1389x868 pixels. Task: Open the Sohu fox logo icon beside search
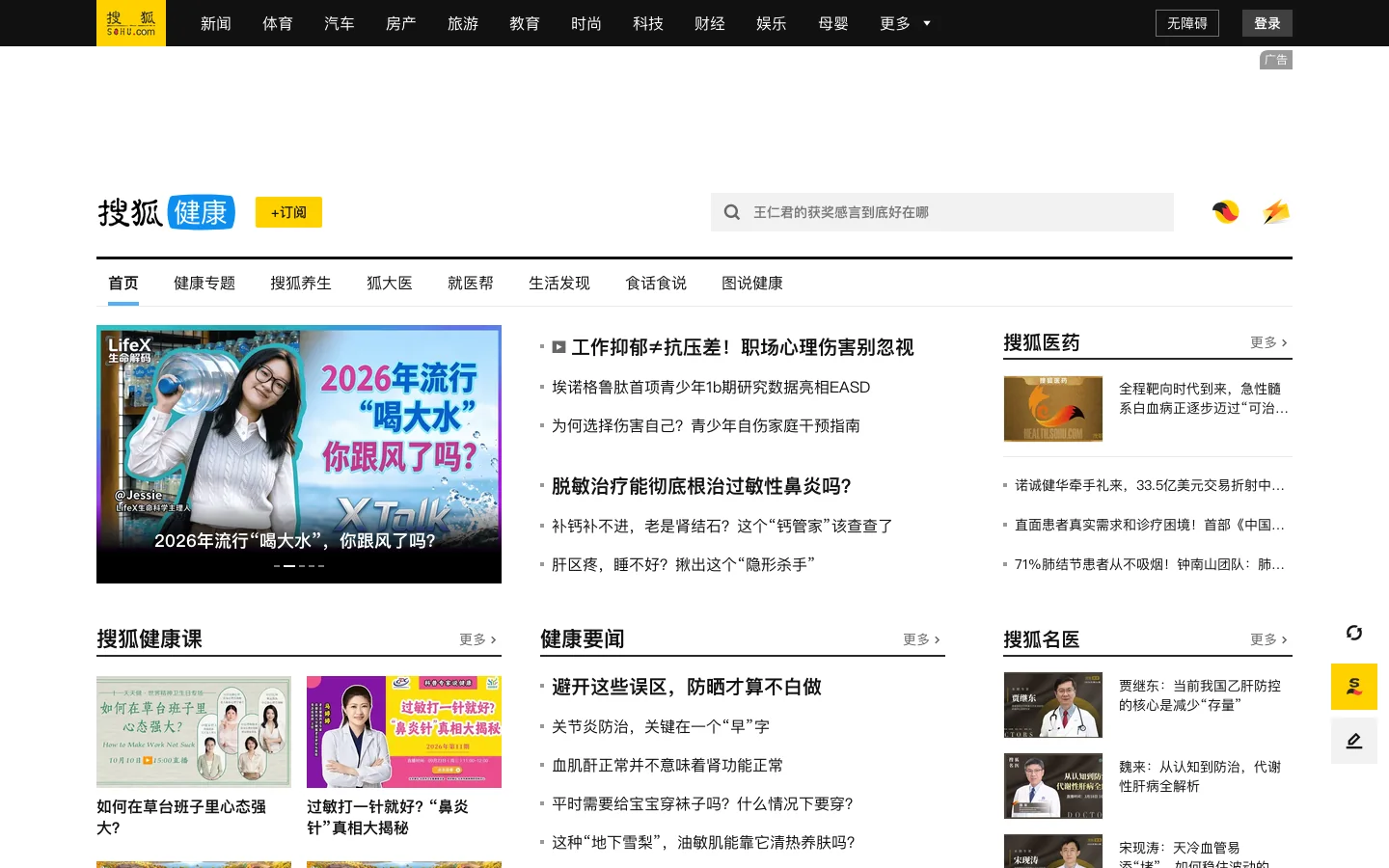click(x=1226, y=212)
